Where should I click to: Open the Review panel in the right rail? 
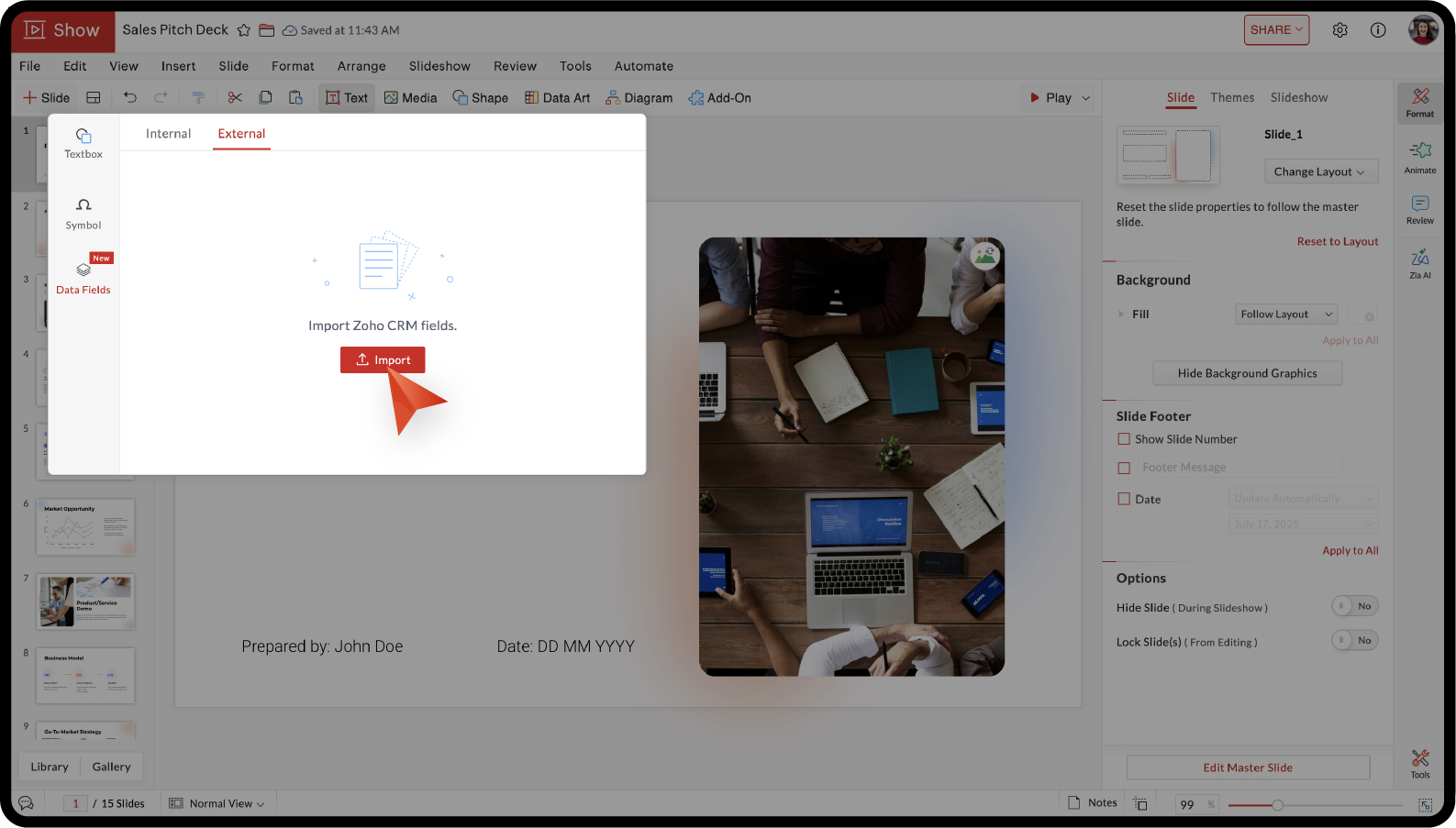pyautogui.click(x=1420, y=209)
